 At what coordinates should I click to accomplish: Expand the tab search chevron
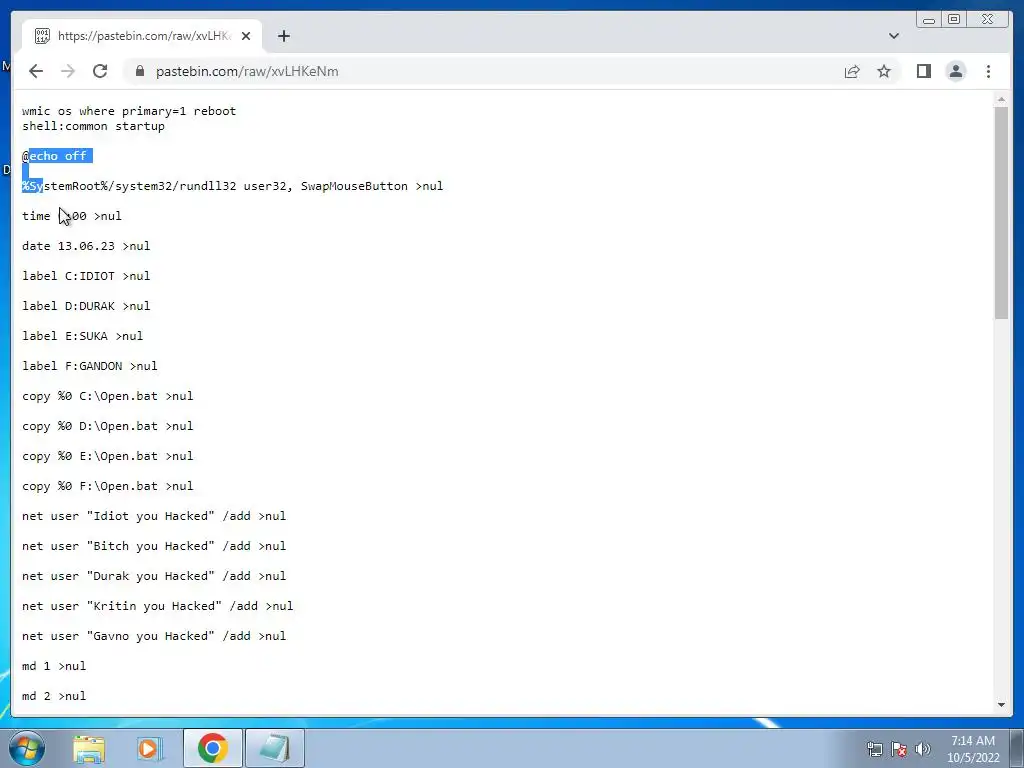[x=893, y=36]
